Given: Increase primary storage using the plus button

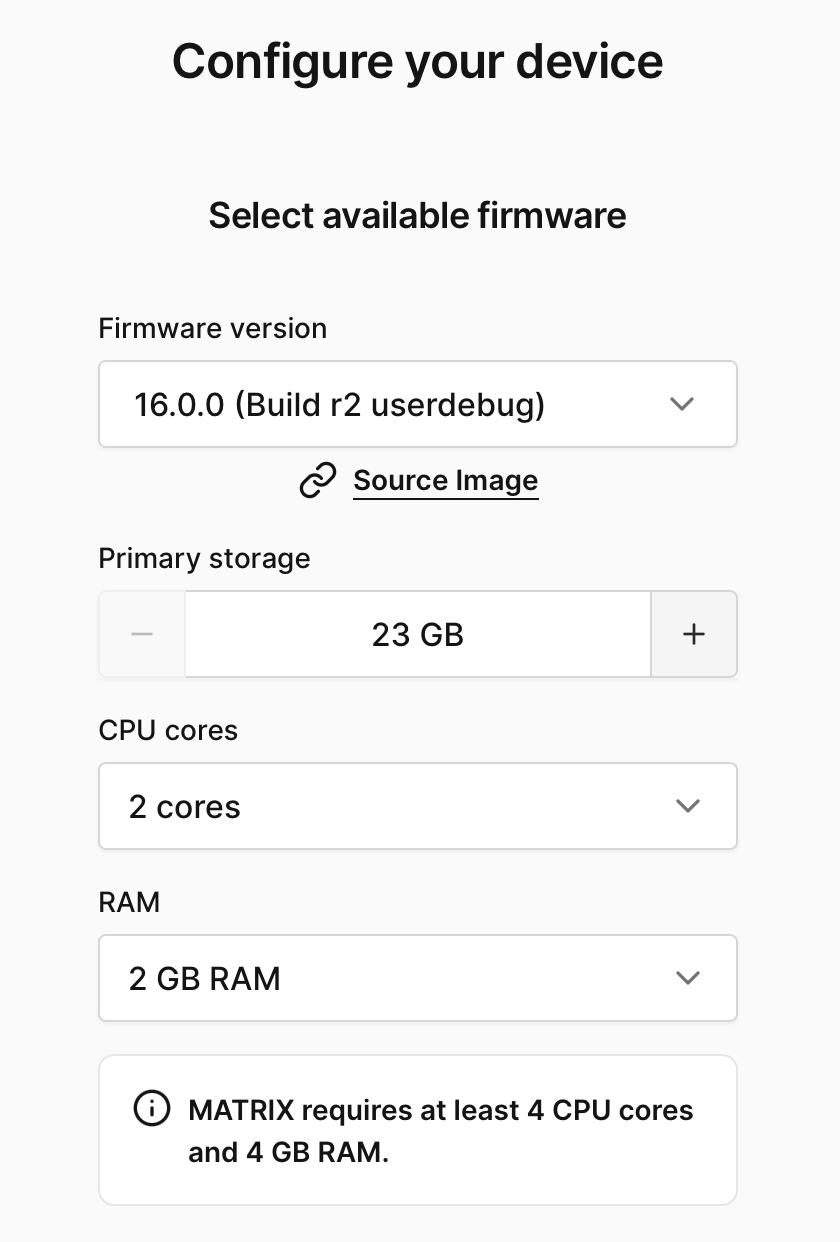Looking at the screenshot, I should point(694,633).
